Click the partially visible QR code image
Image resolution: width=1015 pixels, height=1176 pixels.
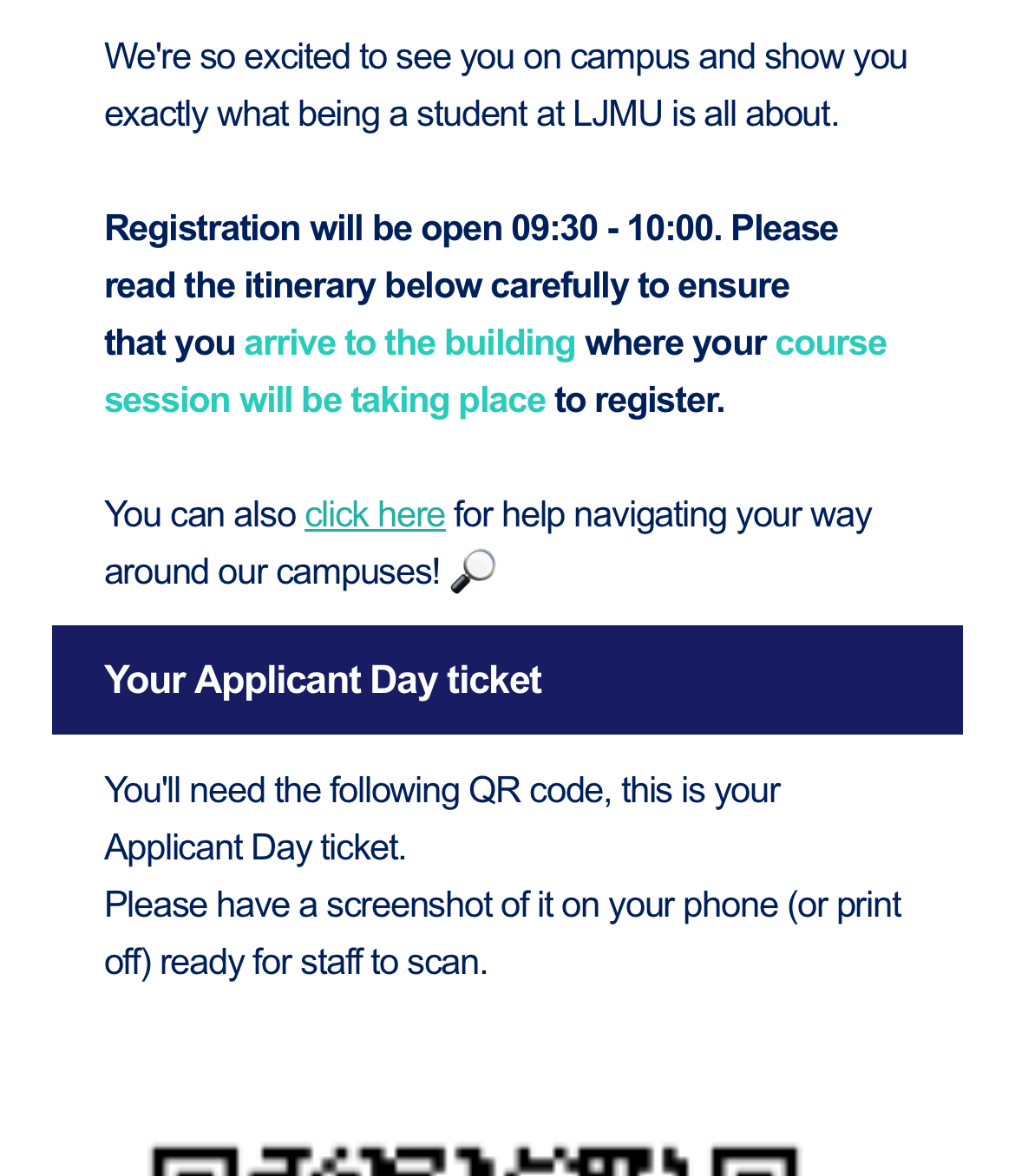click(474, 1160)
